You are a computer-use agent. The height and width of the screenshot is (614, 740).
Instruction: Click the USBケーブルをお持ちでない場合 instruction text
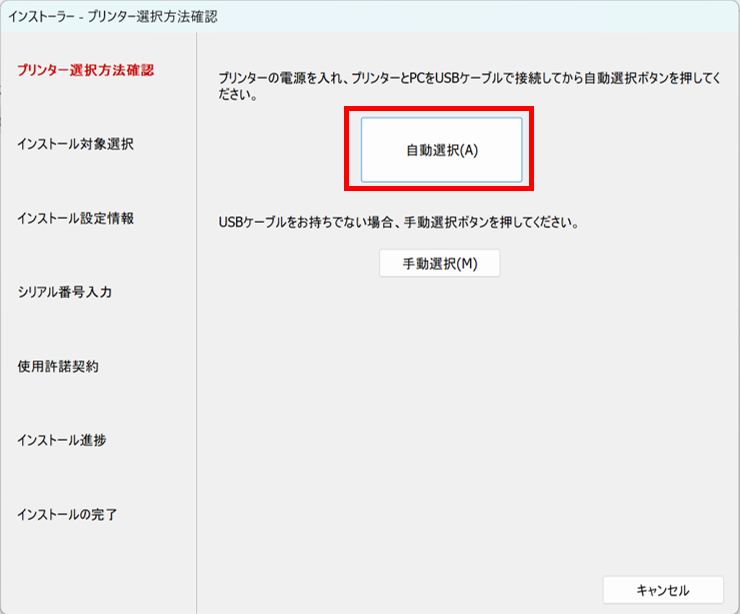399,222
